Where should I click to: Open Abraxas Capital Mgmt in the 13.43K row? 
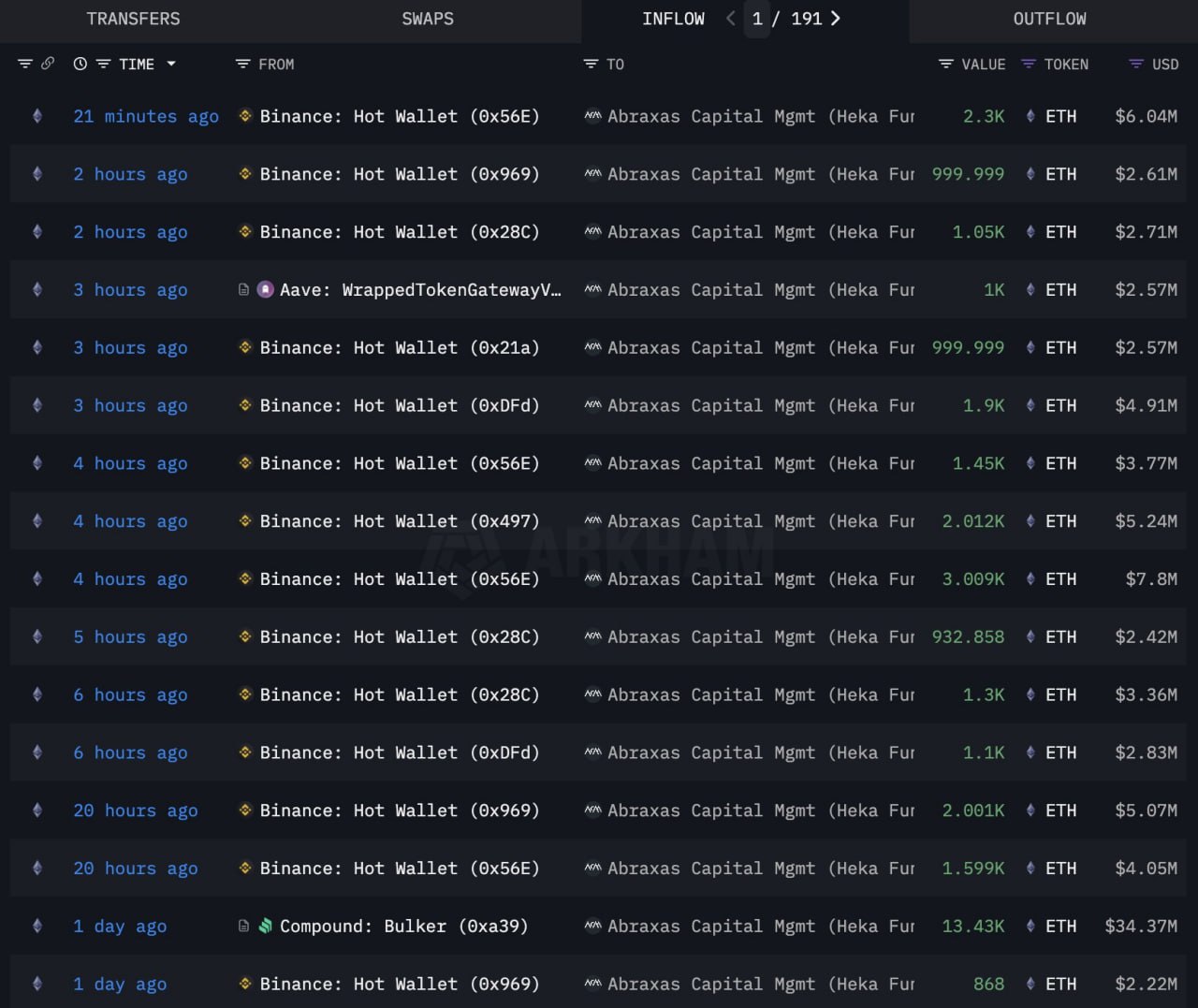click(761, 926)
